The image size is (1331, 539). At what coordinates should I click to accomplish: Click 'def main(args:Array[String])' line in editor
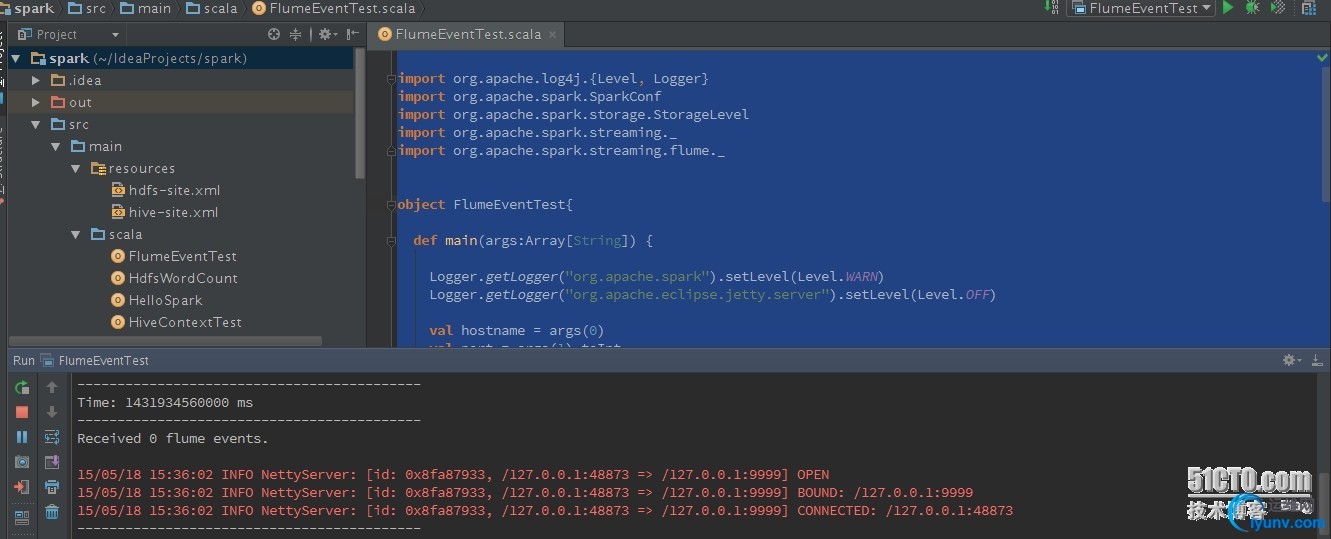tap(533, 240)
